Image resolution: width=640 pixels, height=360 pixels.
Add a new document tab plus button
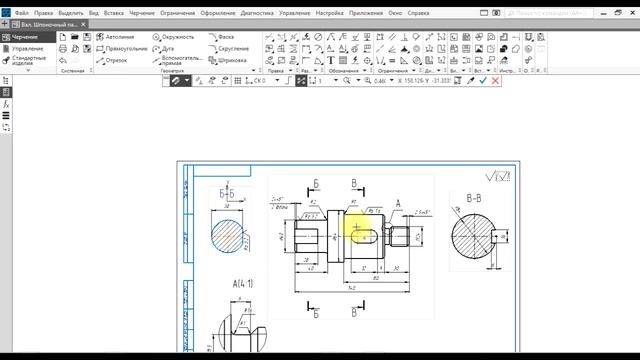[x=5, y=24]
